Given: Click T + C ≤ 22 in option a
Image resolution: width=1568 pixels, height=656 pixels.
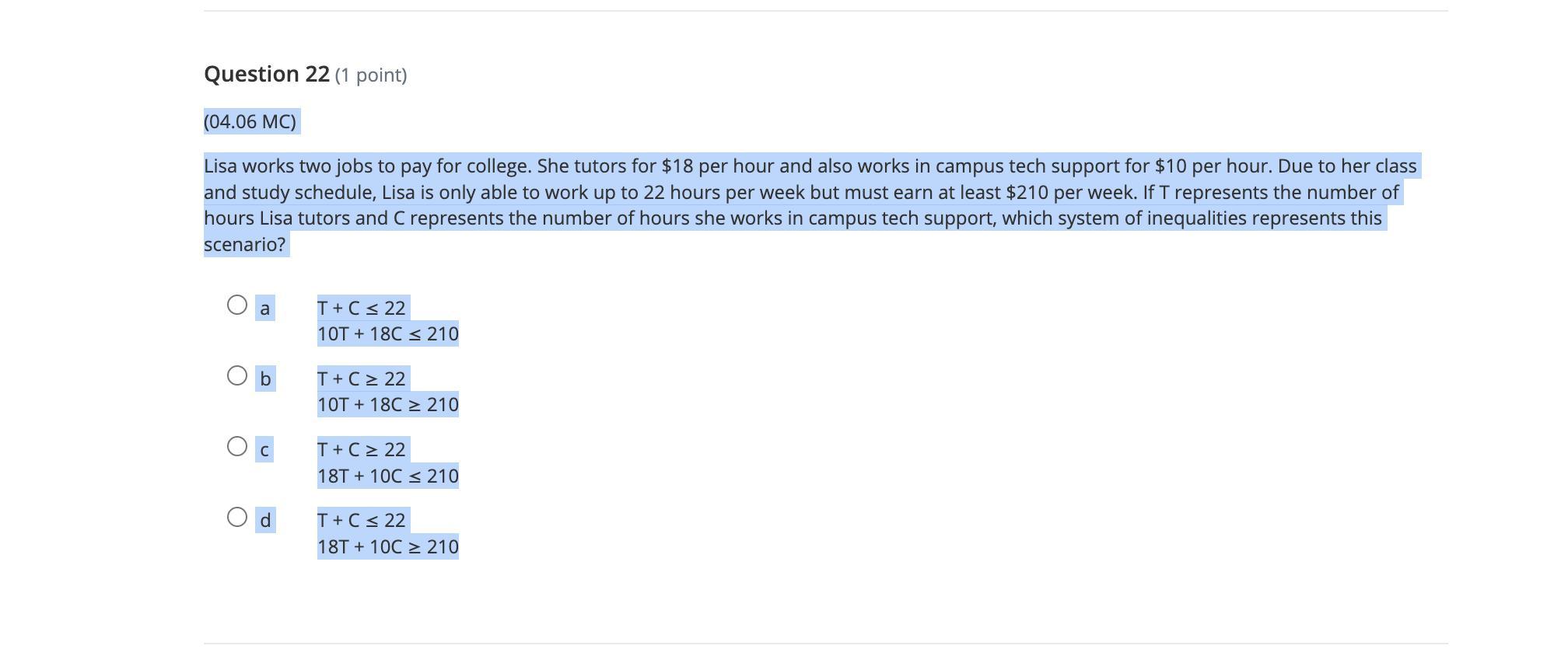Looking at the screenshot, I should click(362, 309).
